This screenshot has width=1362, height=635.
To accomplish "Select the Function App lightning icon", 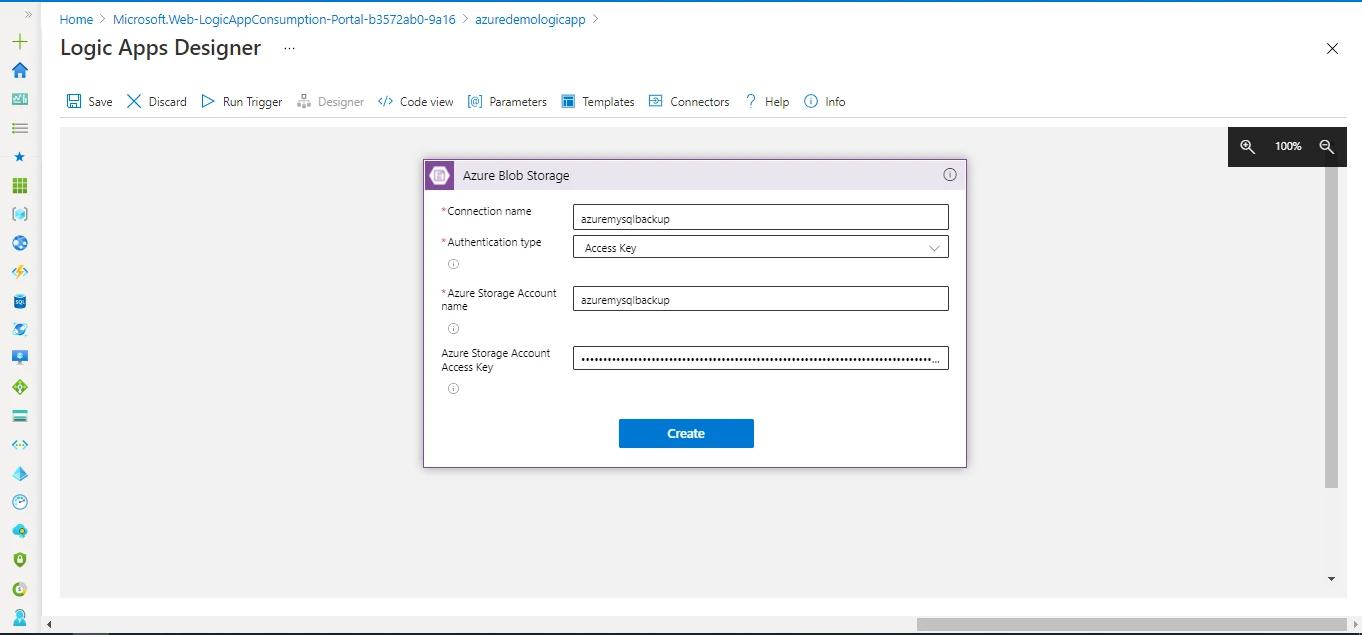I will click(19, 270).
